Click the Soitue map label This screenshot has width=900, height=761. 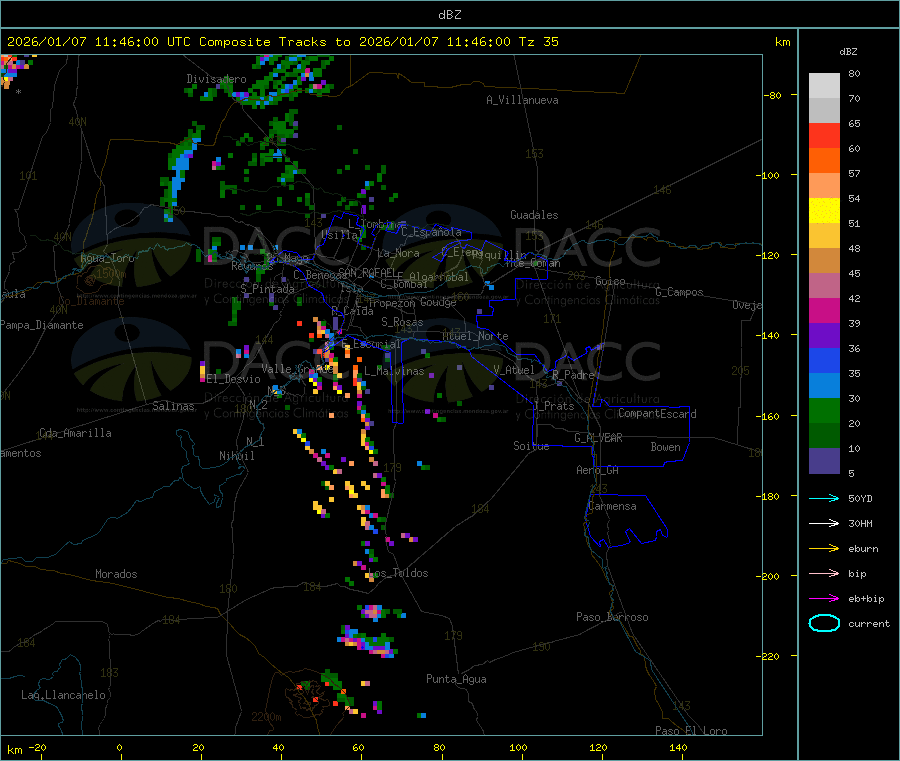coord(531,446)
